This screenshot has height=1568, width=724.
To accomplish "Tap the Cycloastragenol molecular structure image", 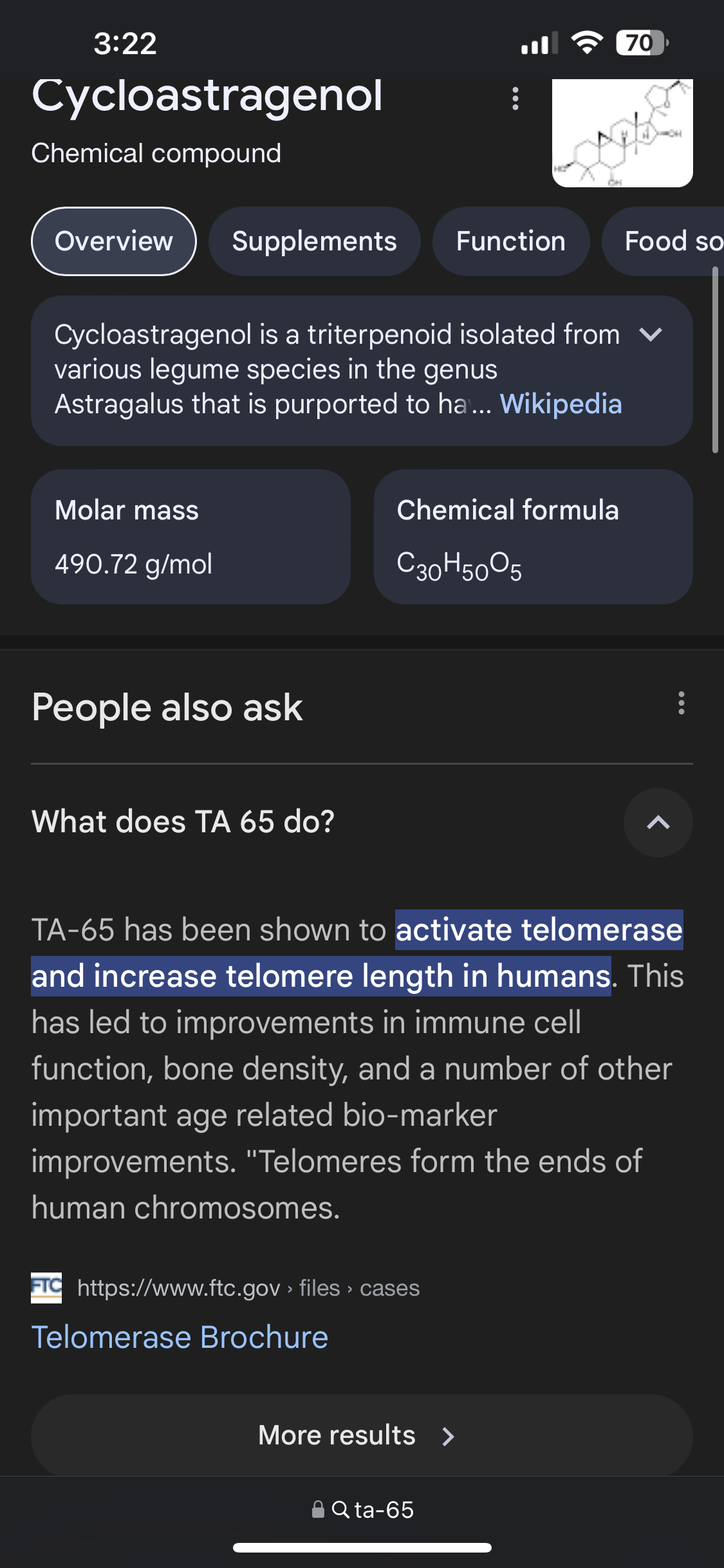I will click(622, 133).
